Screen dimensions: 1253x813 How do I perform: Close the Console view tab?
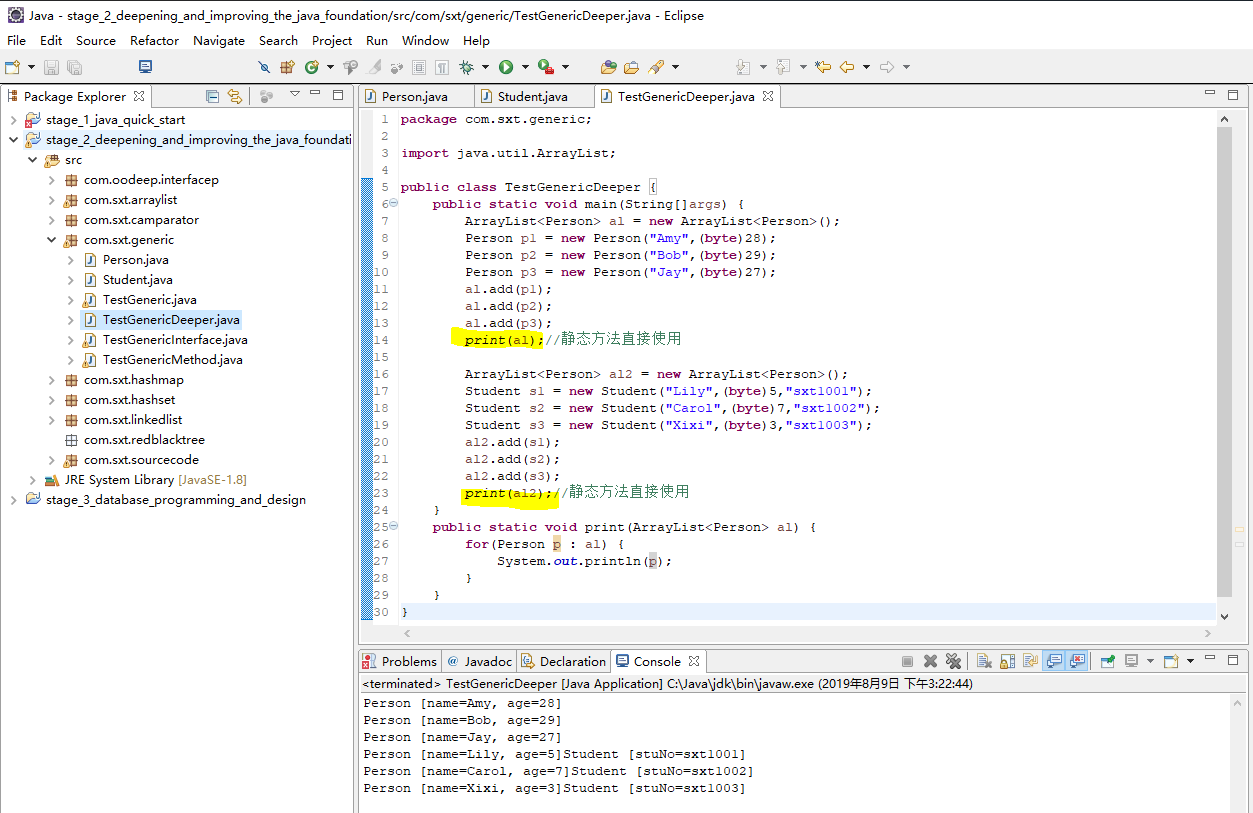693,661
